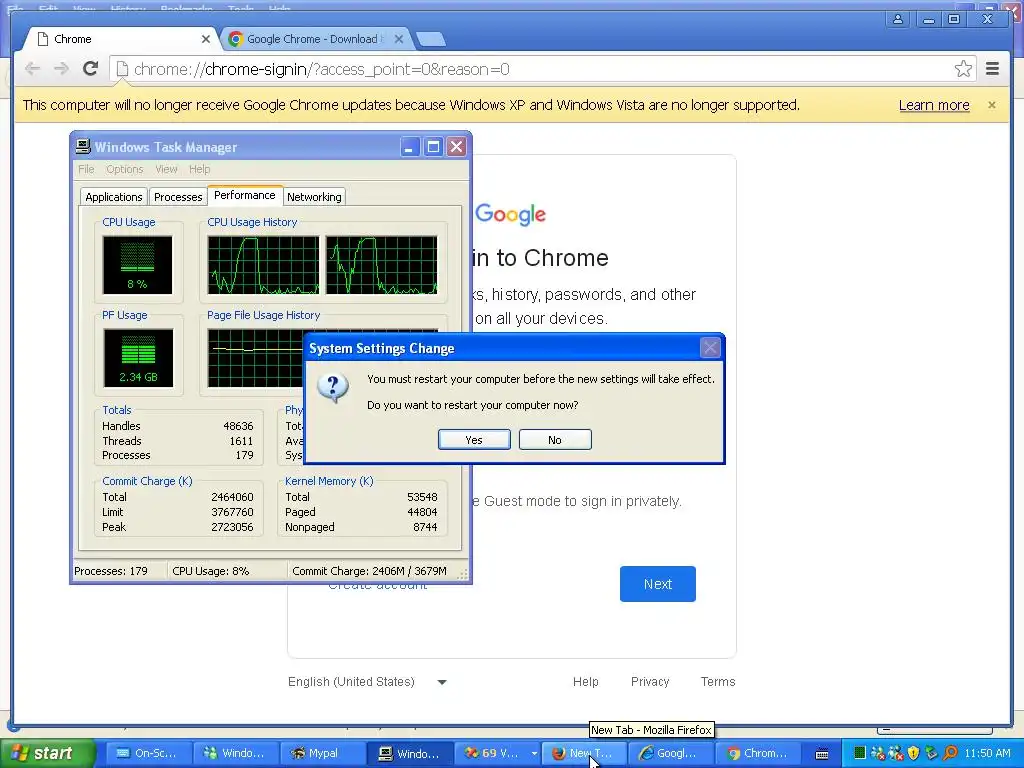Click Yes to restart the computer
Screen dimensions: 1024x768
(474, 440)
